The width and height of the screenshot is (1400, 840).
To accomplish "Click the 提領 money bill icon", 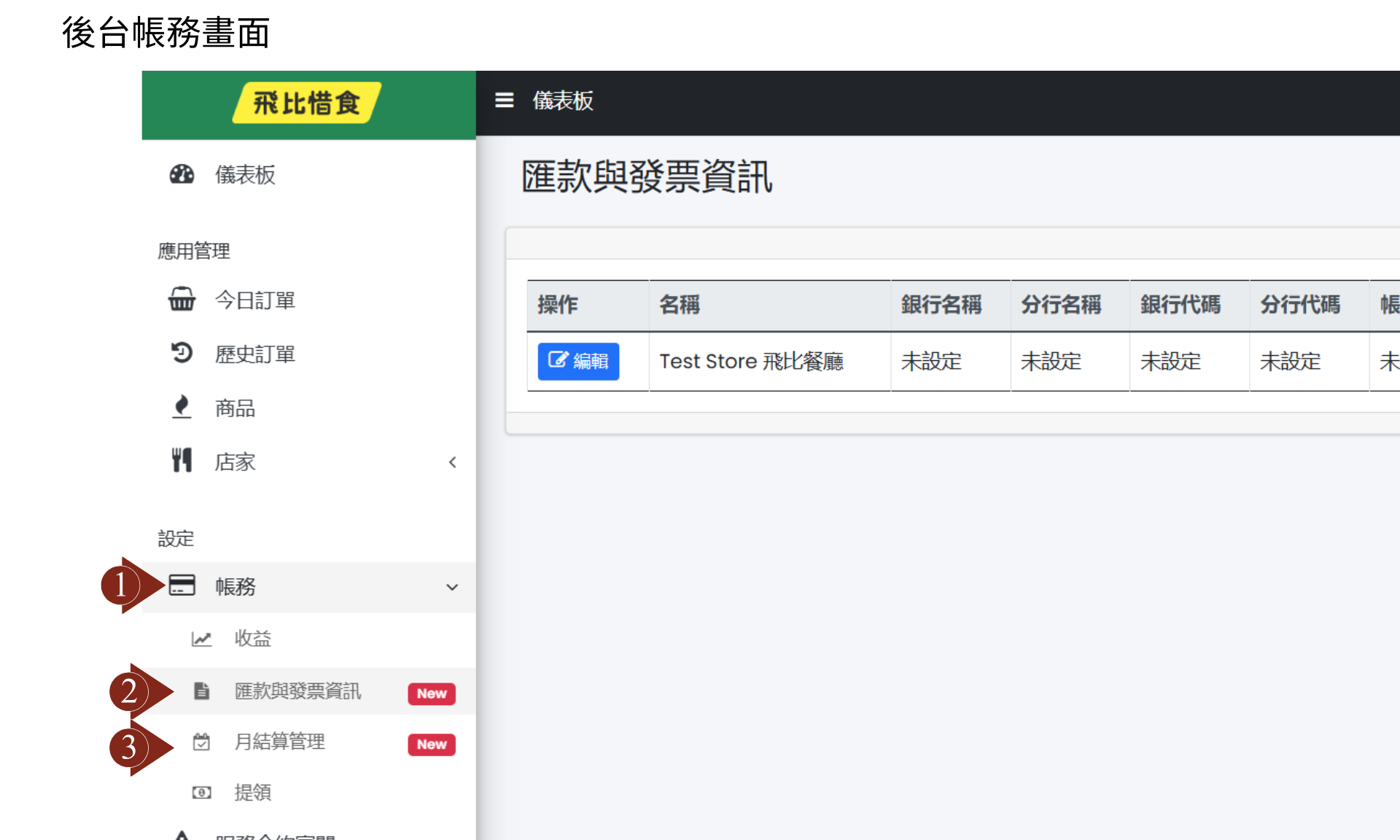I will 201,793.
